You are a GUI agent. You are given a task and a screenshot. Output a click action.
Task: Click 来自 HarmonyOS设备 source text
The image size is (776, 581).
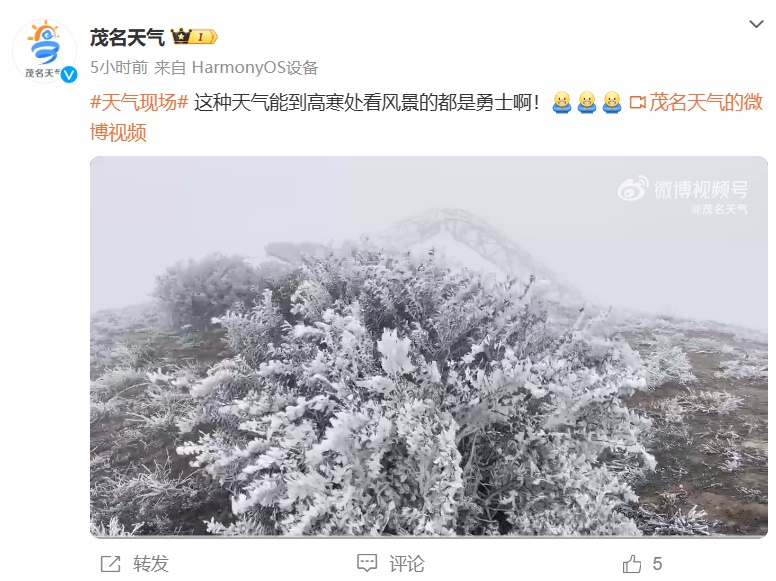[x=236, y=67]
